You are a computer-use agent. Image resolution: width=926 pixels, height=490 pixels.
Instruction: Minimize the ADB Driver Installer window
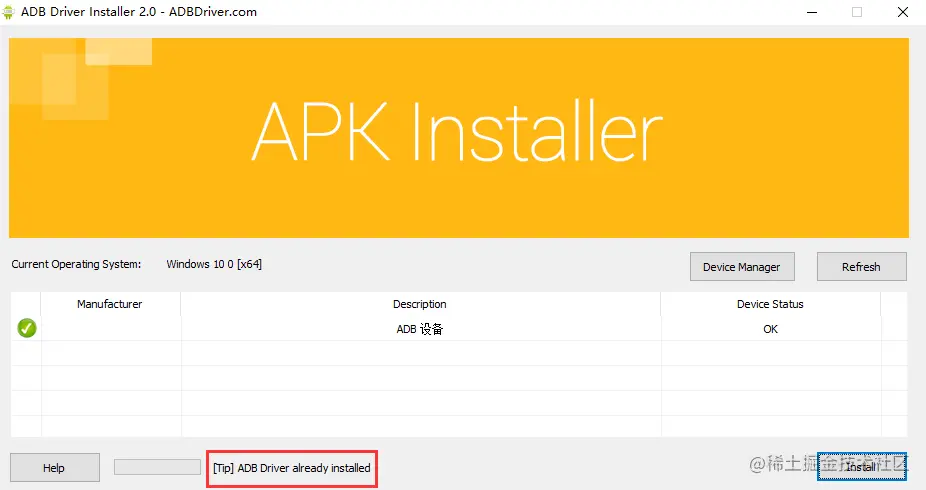tap(812, 12)
